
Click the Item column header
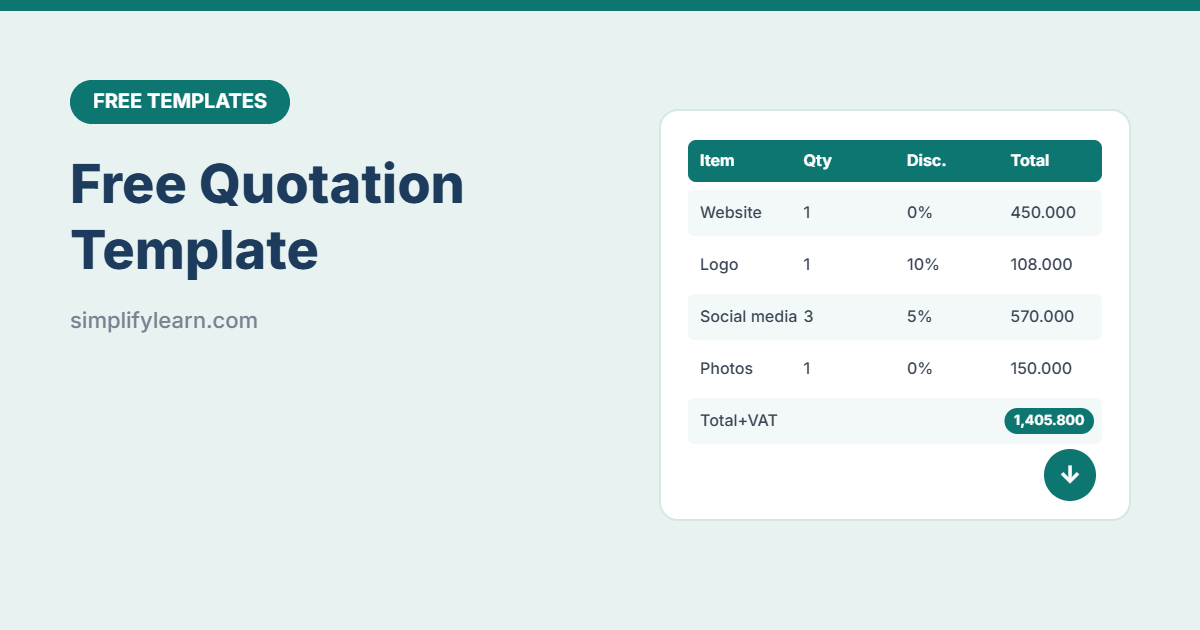(x=717, y=161)
